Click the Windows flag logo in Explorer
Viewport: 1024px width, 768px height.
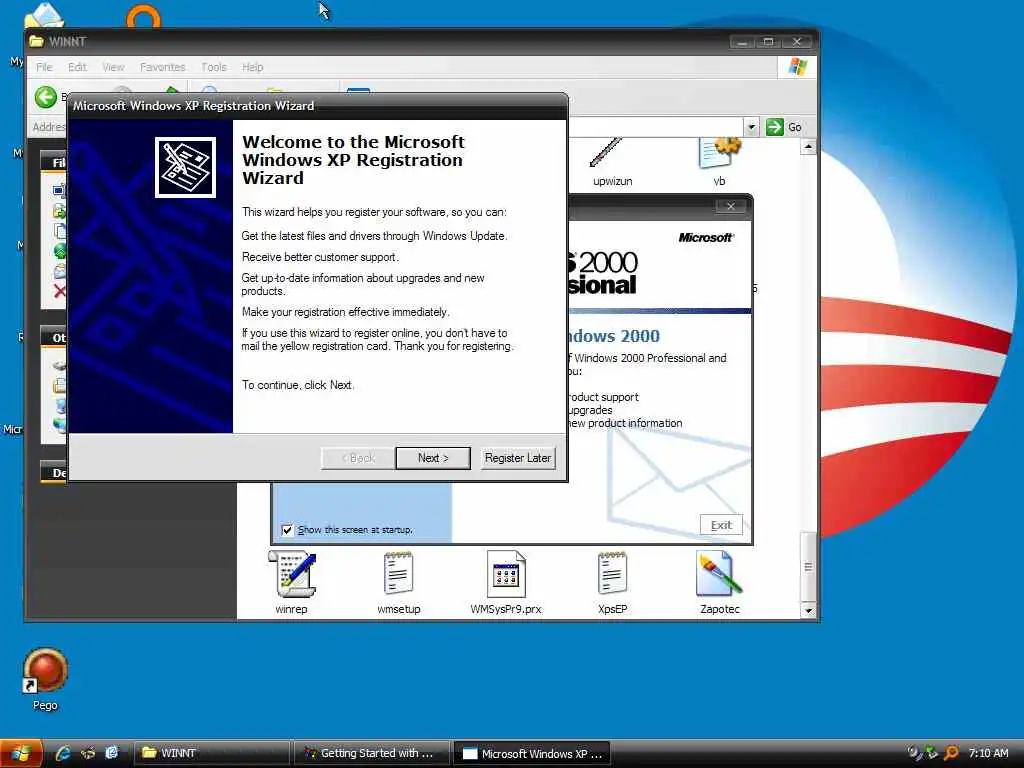[x=797, y=67]
